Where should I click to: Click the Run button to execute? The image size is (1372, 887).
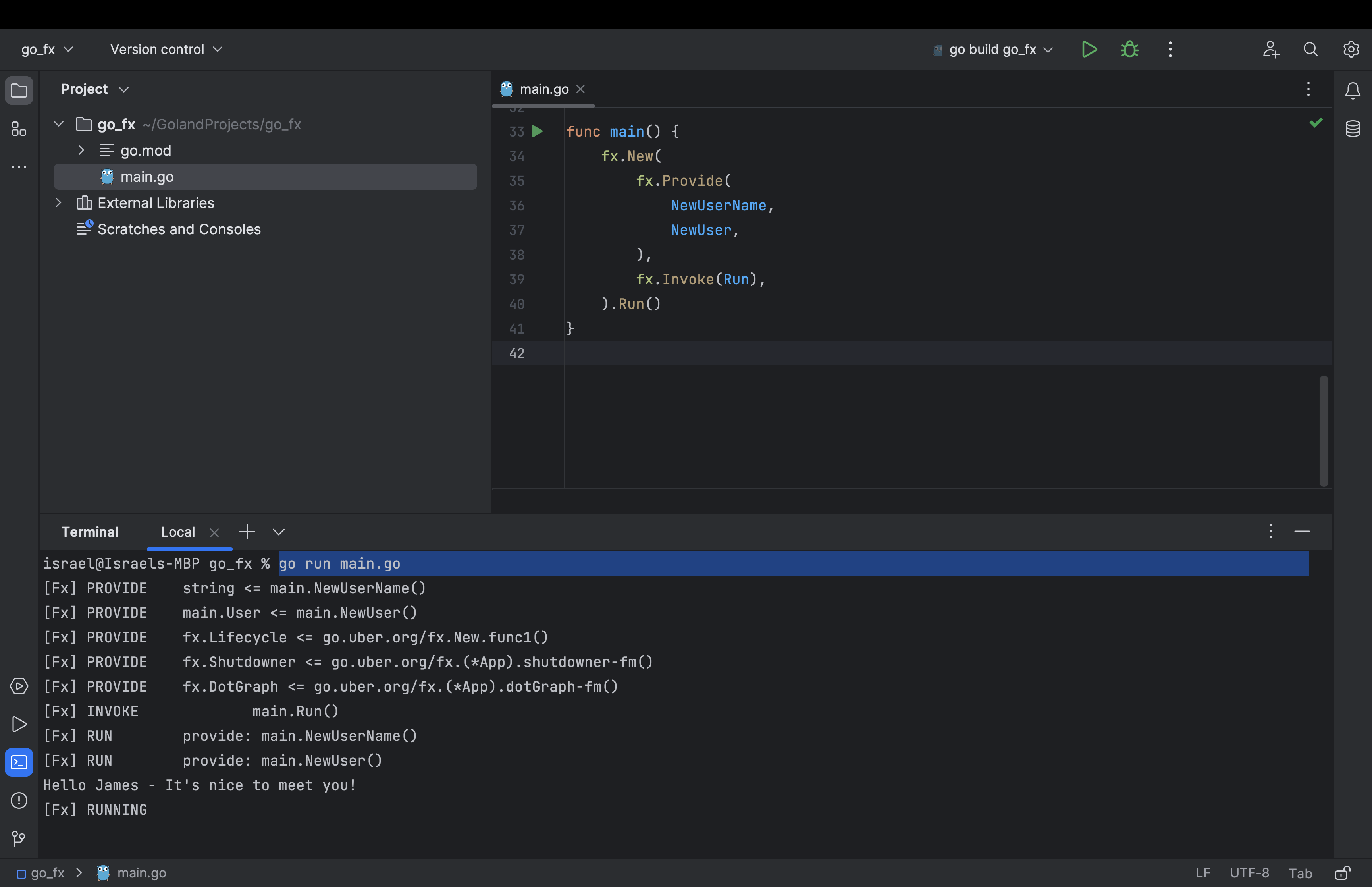[x=1090, y=49]
